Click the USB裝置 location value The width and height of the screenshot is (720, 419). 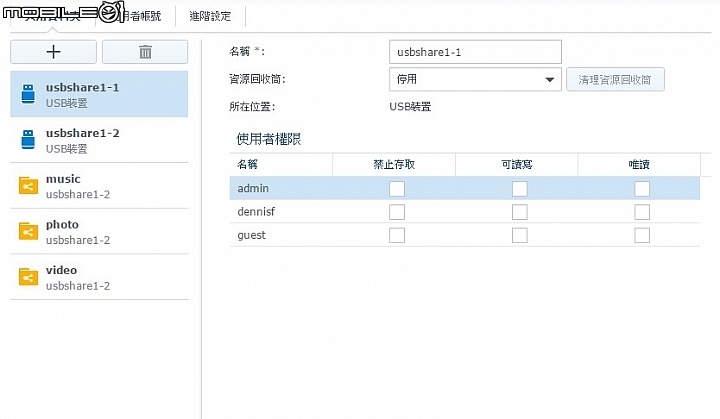pos(410,107)
